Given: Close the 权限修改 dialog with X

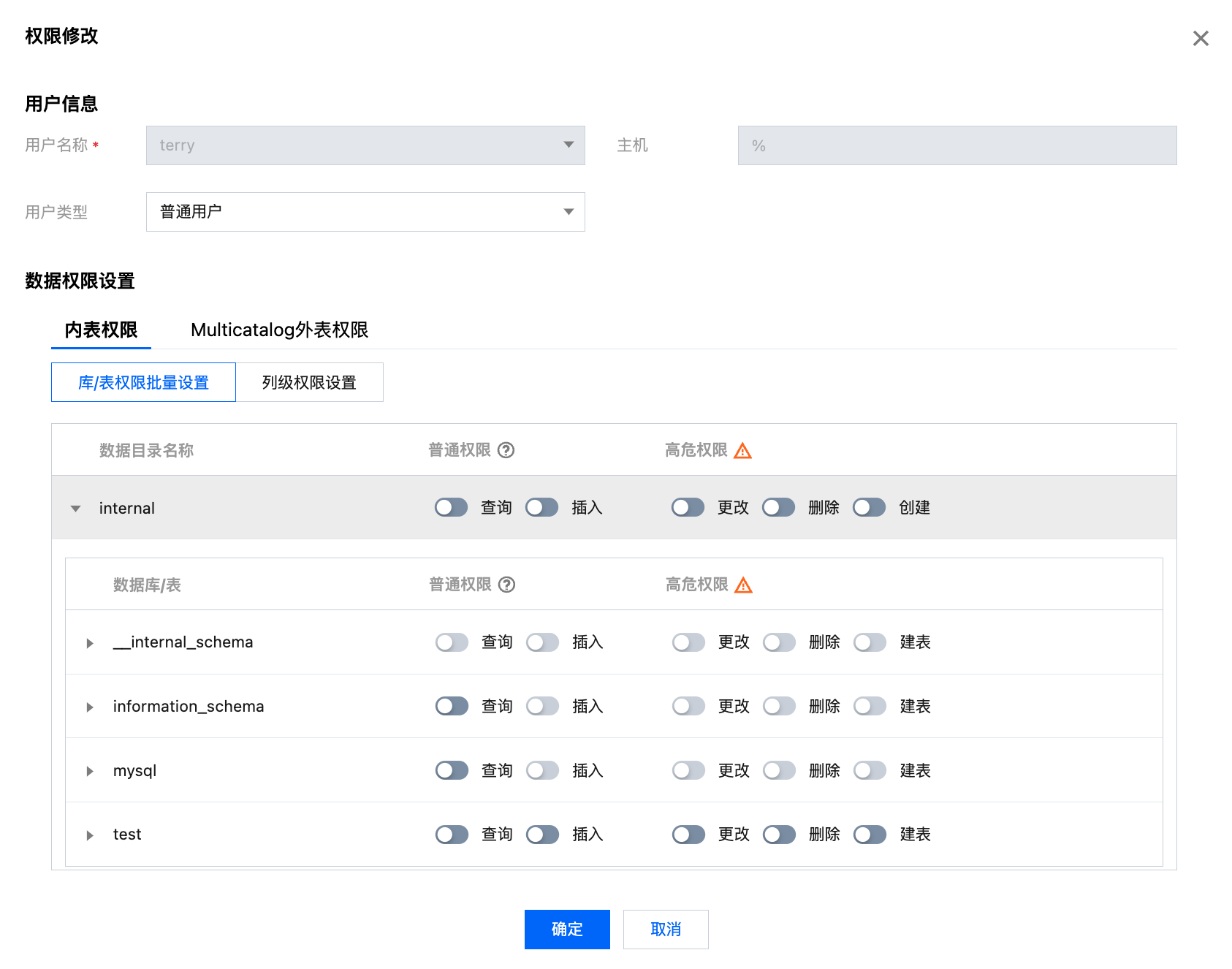Looking at the screenshot, I should 1200,39.
